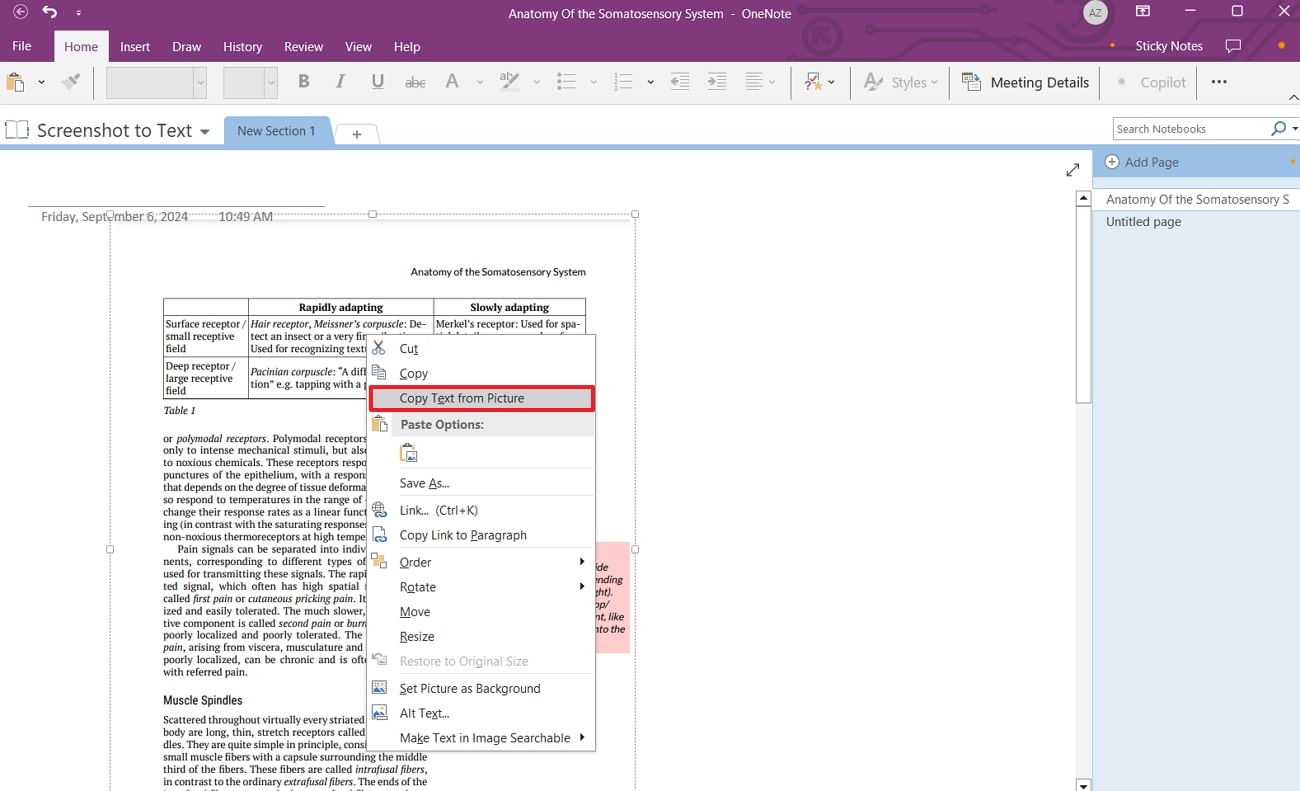Viewport: 1300px width, 791px height.
Task: Switch to the Help ribbon tab
Action: point(407,46)
